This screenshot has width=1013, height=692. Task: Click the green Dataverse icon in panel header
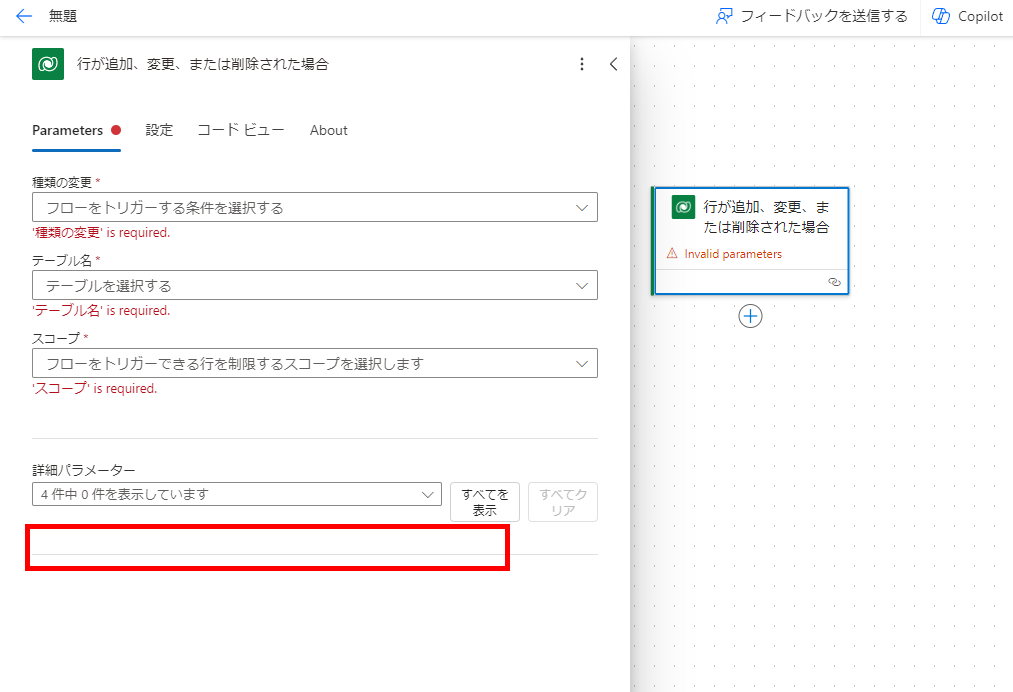[48, 64]
